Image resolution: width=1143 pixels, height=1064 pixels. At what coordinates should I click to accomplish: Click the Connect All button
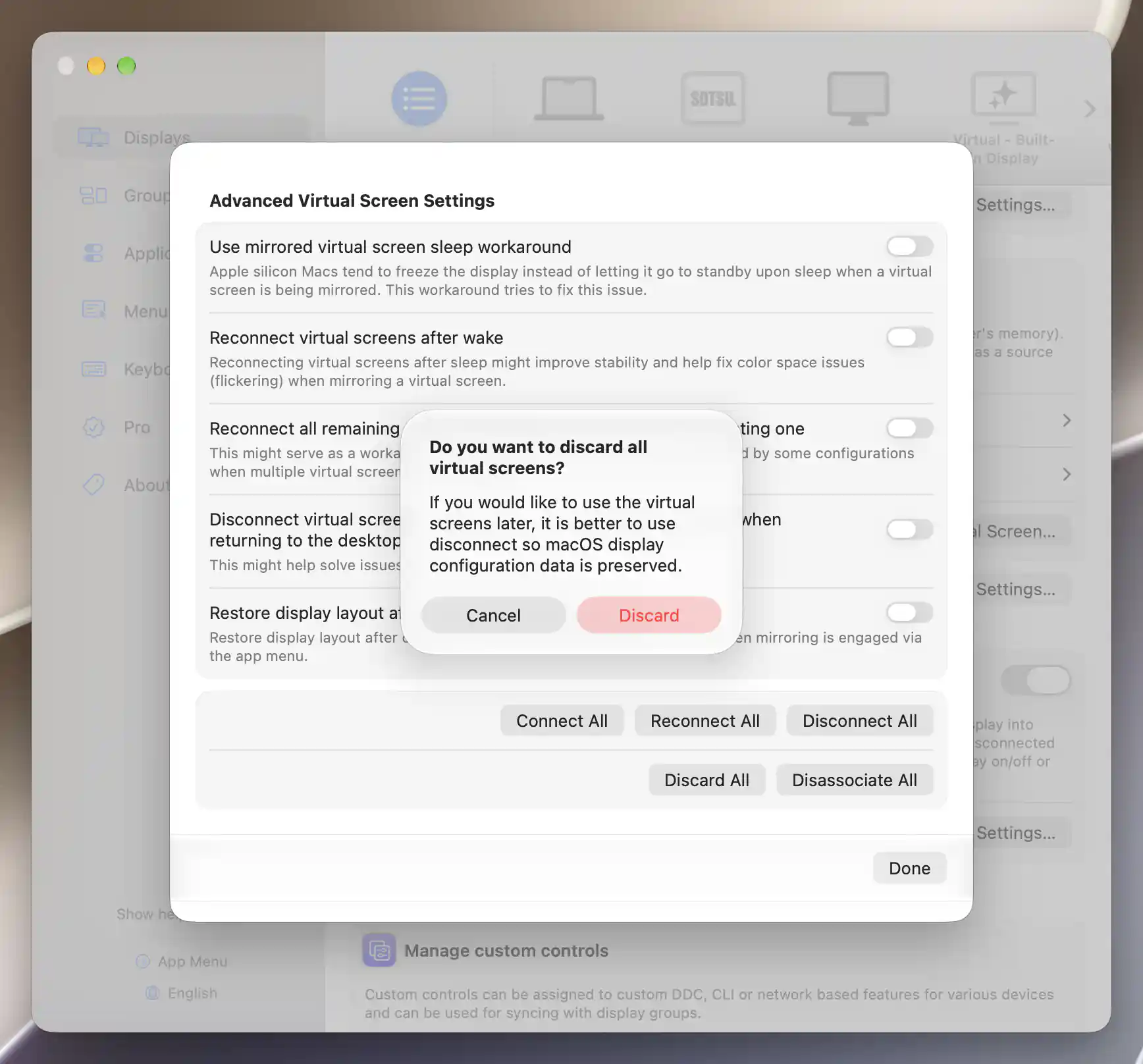(x=562, y=721)
